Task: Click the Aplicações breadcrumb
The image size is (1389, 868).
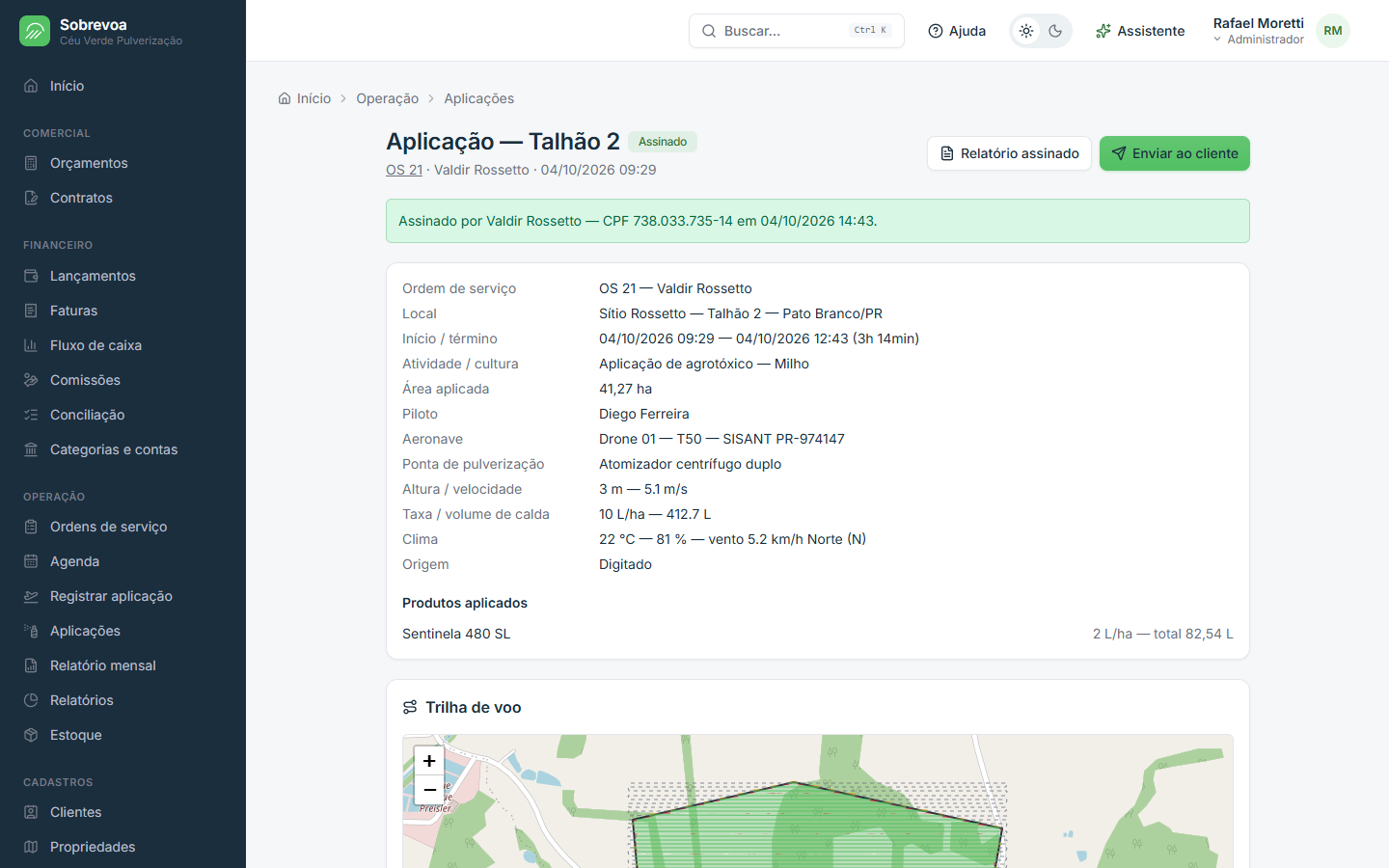Action: (x=478, y=98)
